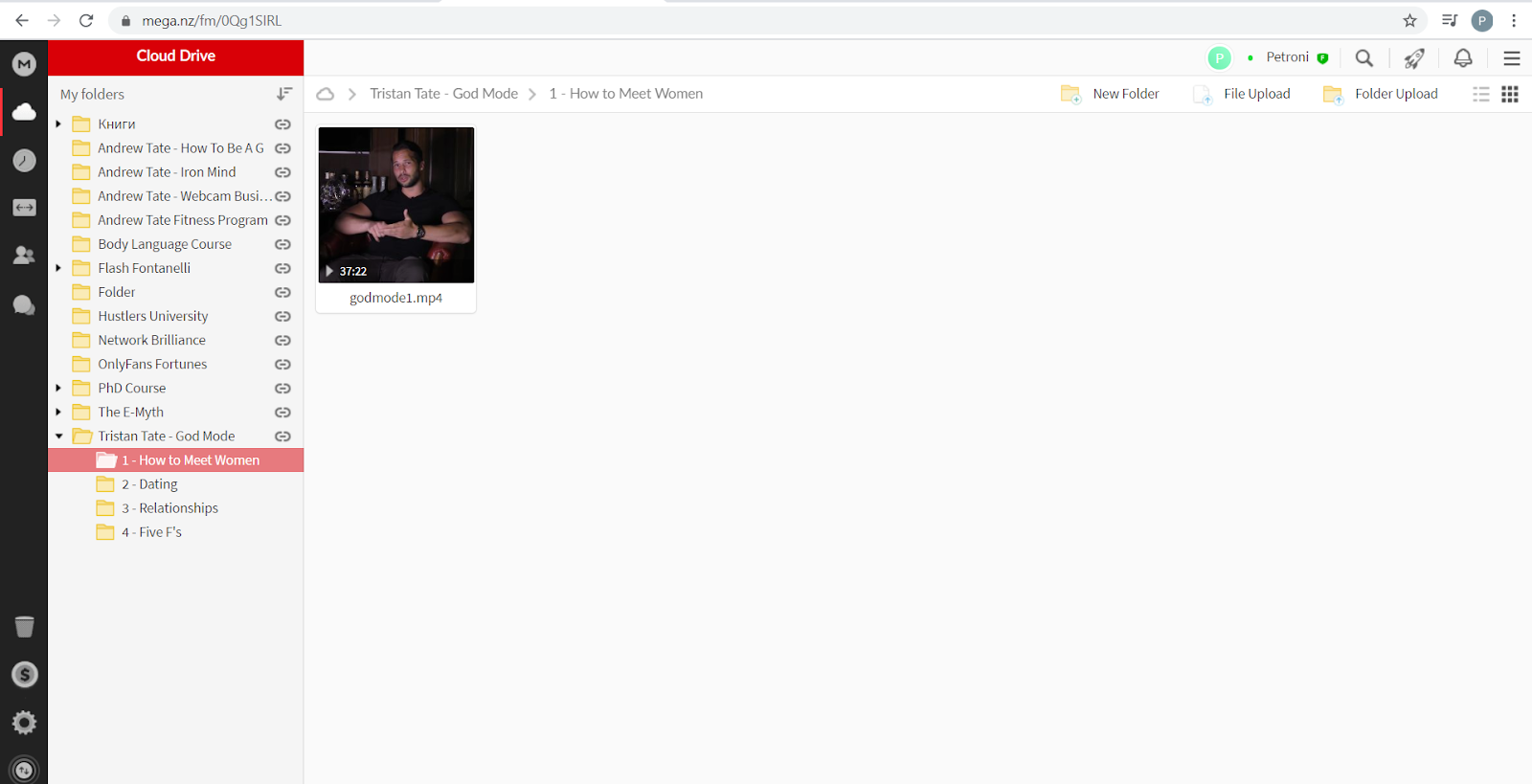Image resolution: width=1532 pixels, height=784 pixels.
Task: Click the dollar achievements icon
Action: pyautogui.click(x=24, y=674)
